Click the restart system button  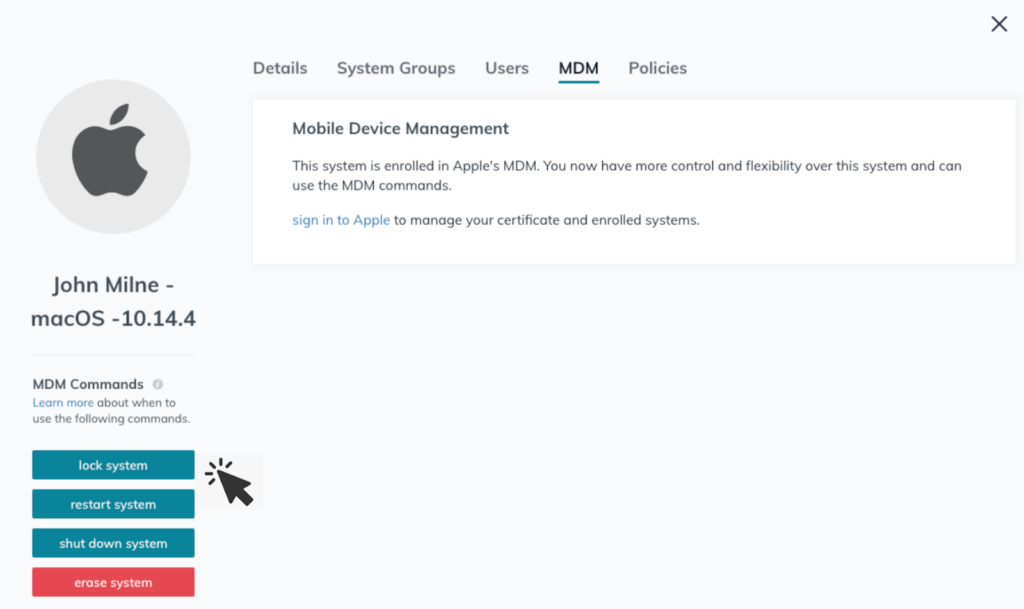coord(113,504)
